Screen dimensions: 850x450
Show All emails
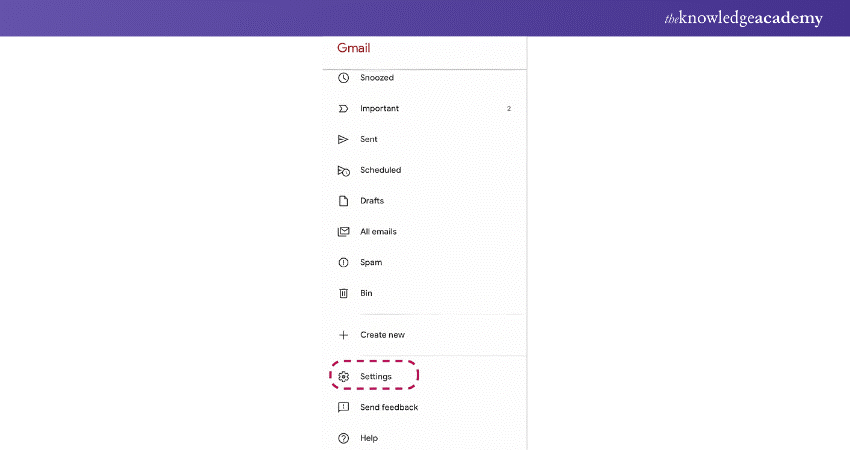click(378, 232)
